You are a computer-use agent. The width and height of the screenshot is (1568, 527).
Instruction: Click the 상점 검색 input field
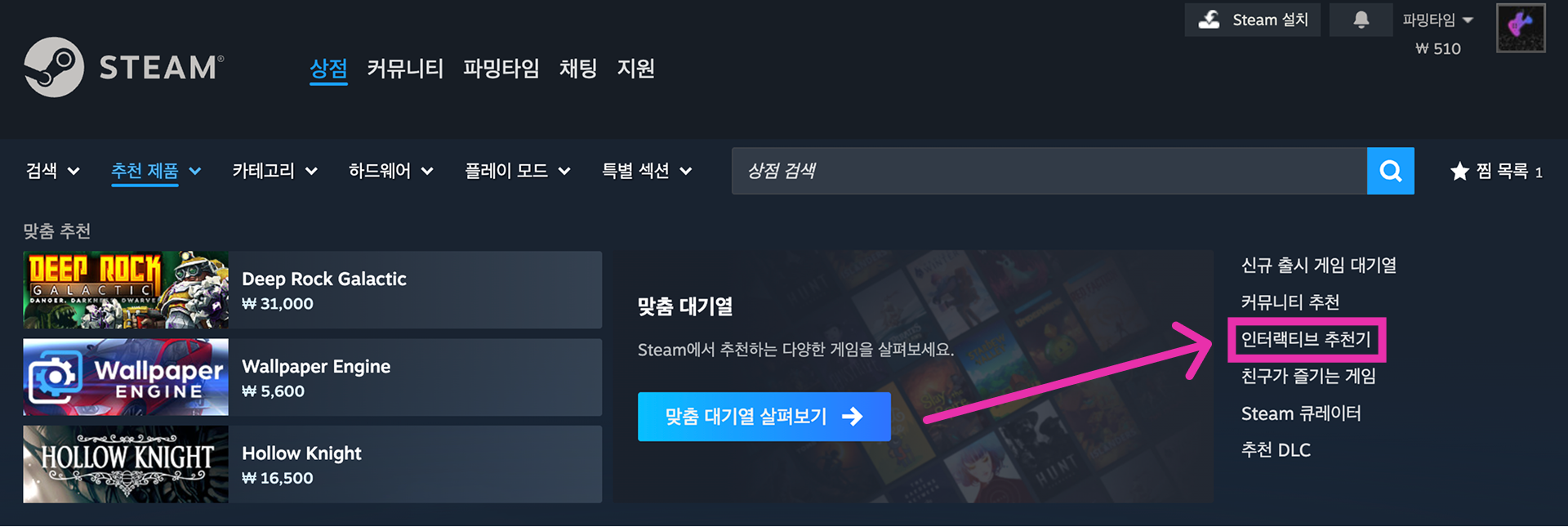[x=1049, y=171]
